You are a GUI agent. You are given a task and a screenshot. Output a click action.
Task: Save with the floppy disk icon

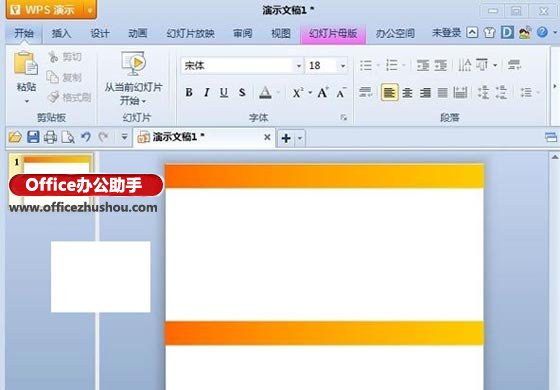(33, 137)
